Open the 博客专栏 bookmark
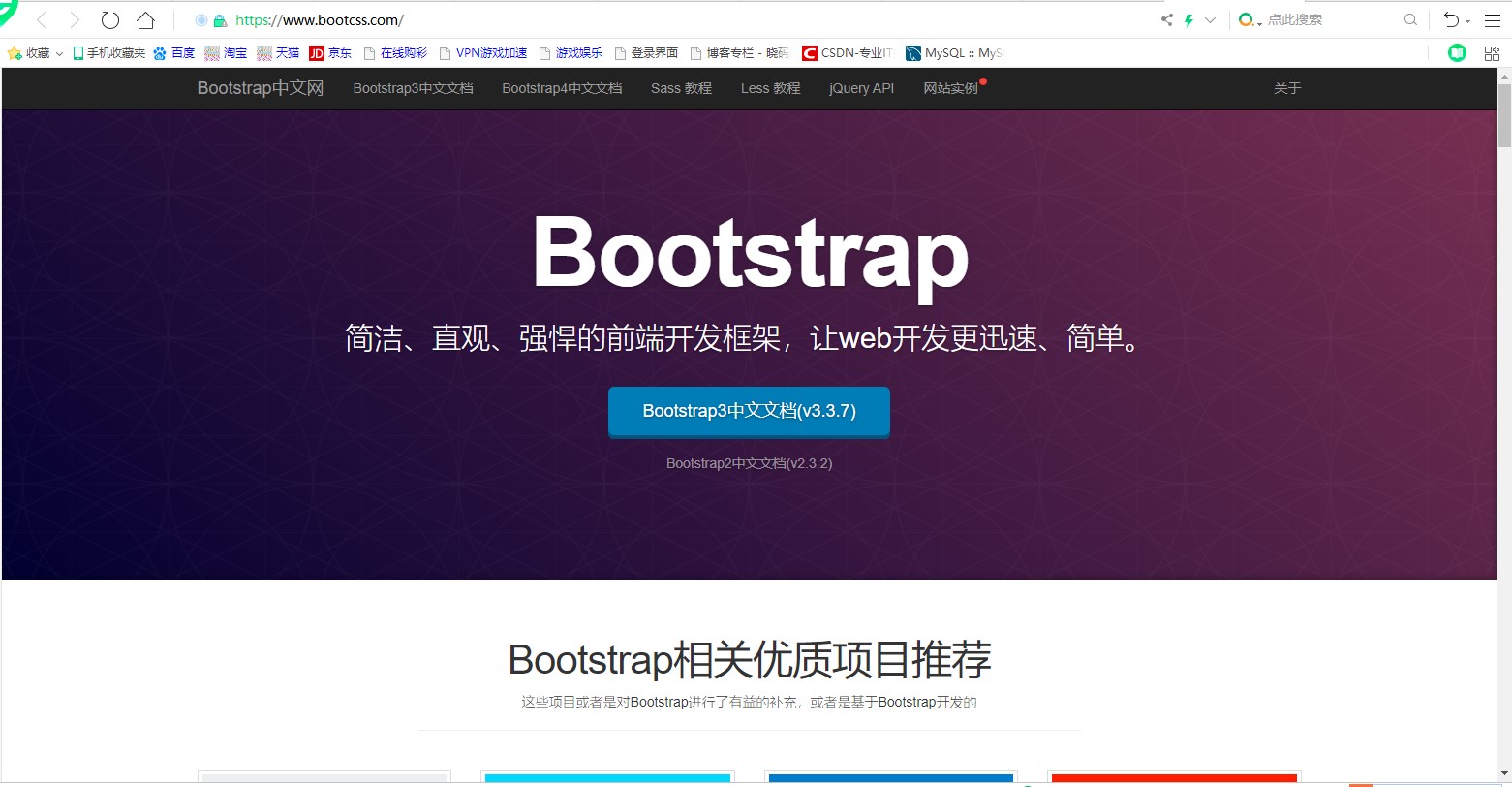 (x=740, y=53)
